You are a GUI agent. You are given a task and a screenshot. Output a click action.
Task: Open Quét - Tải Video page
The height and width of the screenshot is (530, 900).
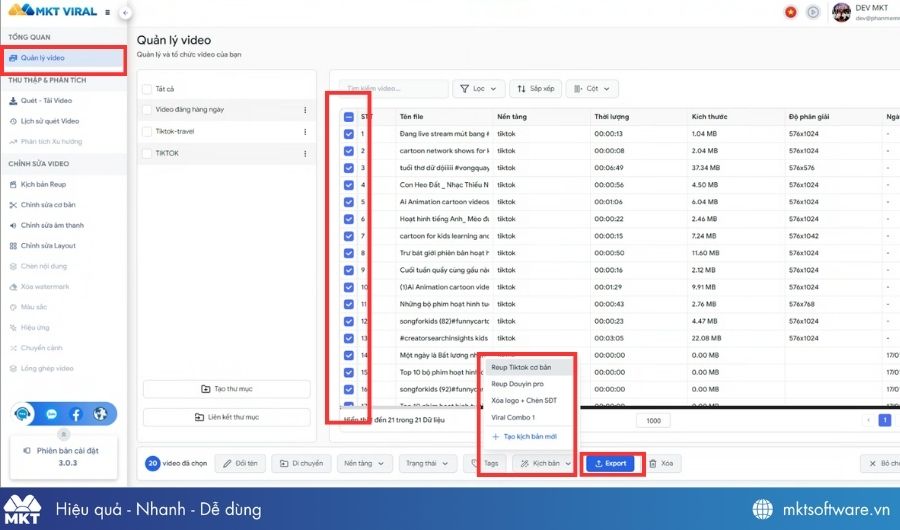point(46,100)
